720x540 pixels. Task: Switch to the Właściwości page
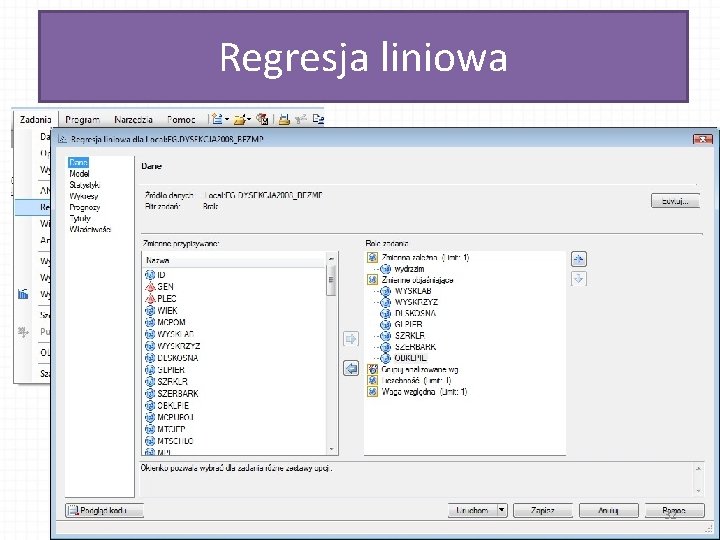coord(90,229)
